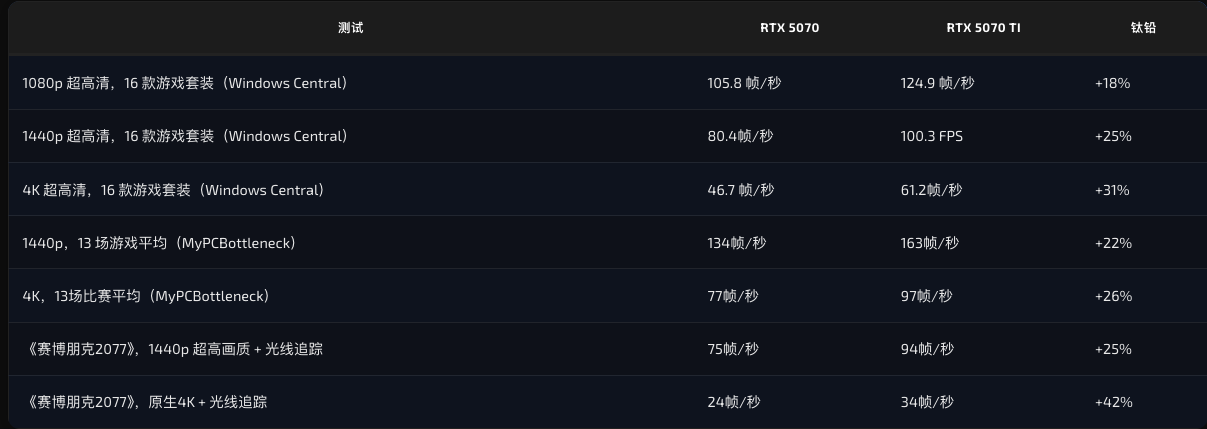This screenshot has width=1207, height=429.
Task: Click the RTX 5070 column header
Action: coord(789,28)
